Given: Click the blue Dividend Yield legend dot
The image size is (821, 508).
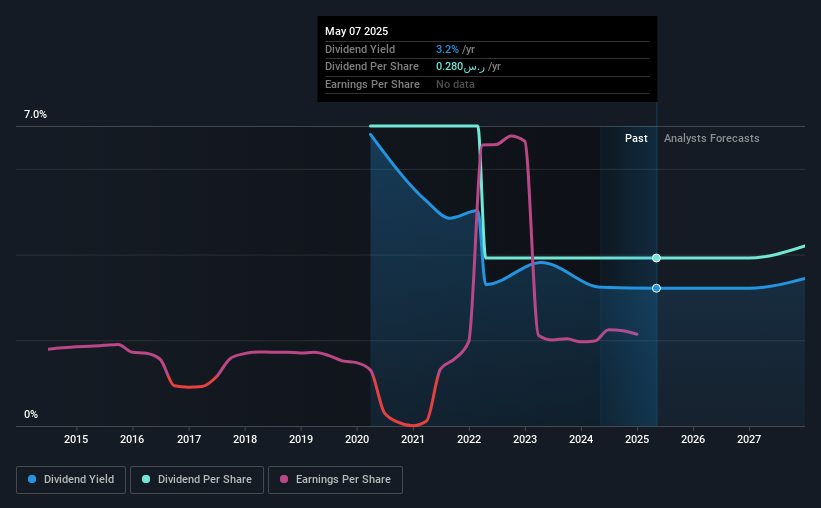Looking at the screenshot, I should pos(32,479).
